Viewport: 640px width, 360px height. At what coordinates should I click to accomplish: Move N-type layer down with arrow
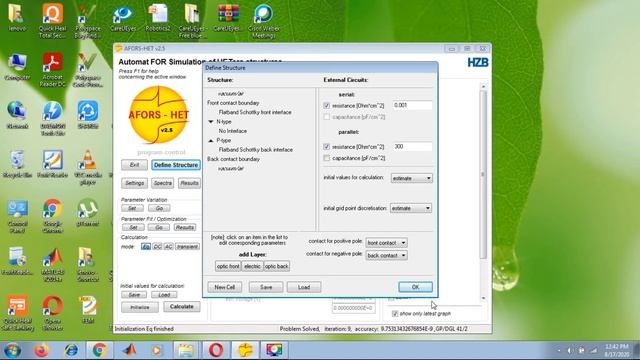[x=211, y=122]
